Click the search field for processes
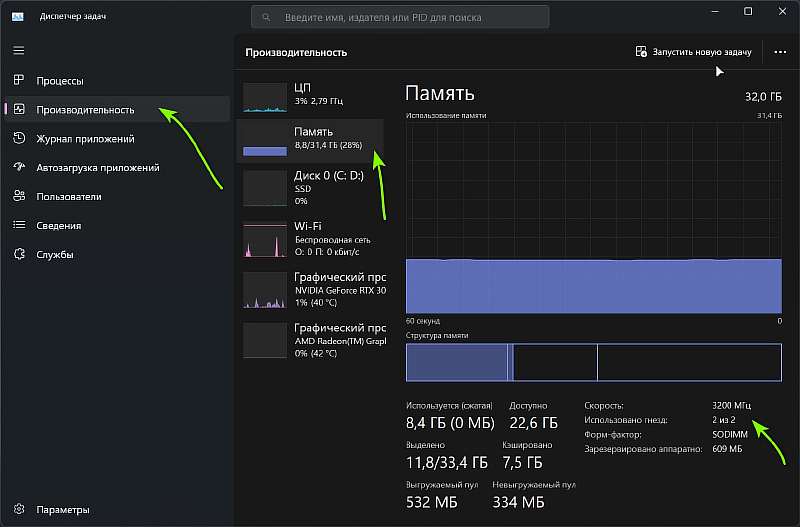Screen dimensions: 800x527 400,17
